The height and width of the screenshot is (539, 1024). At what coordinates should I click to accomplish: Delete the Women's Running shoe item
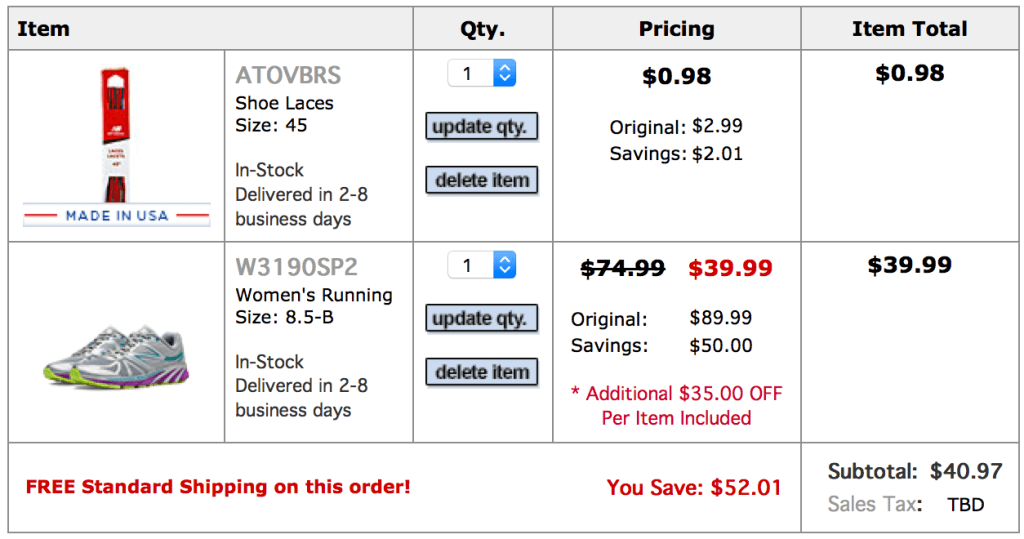pyautogui.click(x=482, y=372)
